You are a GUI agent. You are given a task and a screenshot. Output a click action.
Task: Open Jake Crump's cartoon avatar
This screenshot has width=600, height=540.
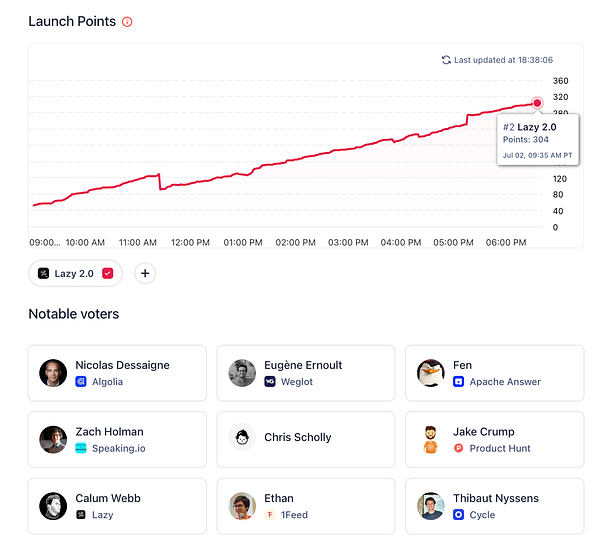[431, 439]
